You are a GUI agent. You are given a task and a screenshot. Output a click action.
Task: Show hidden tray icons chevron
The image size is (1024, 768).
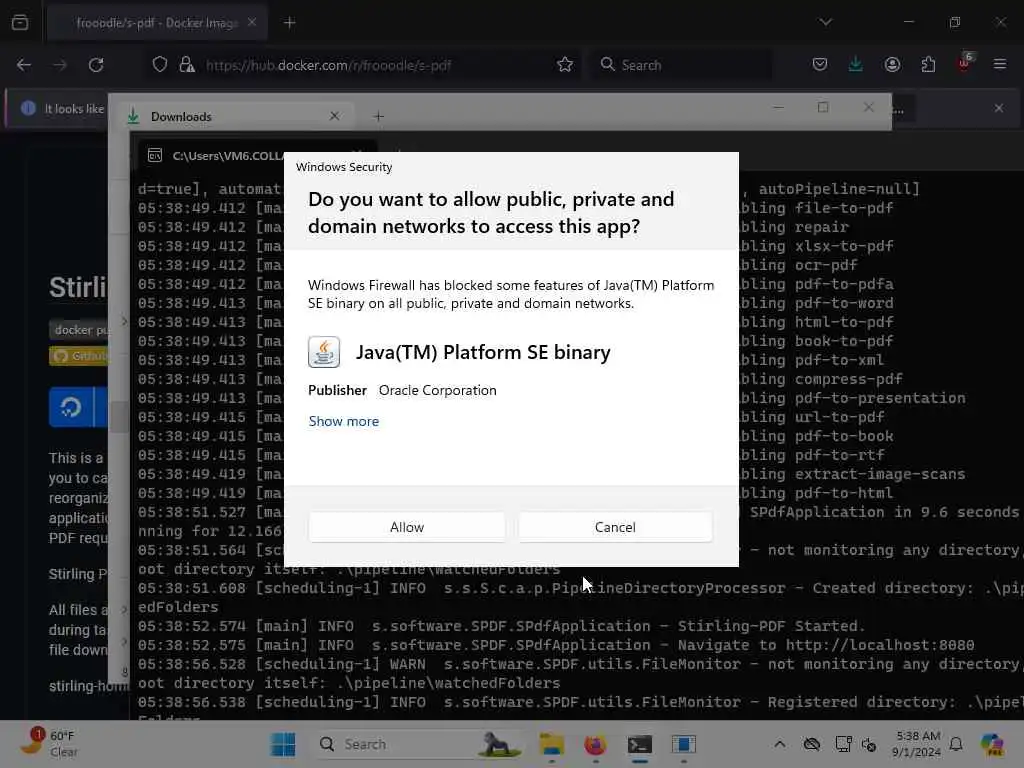[x=780, y=744]
